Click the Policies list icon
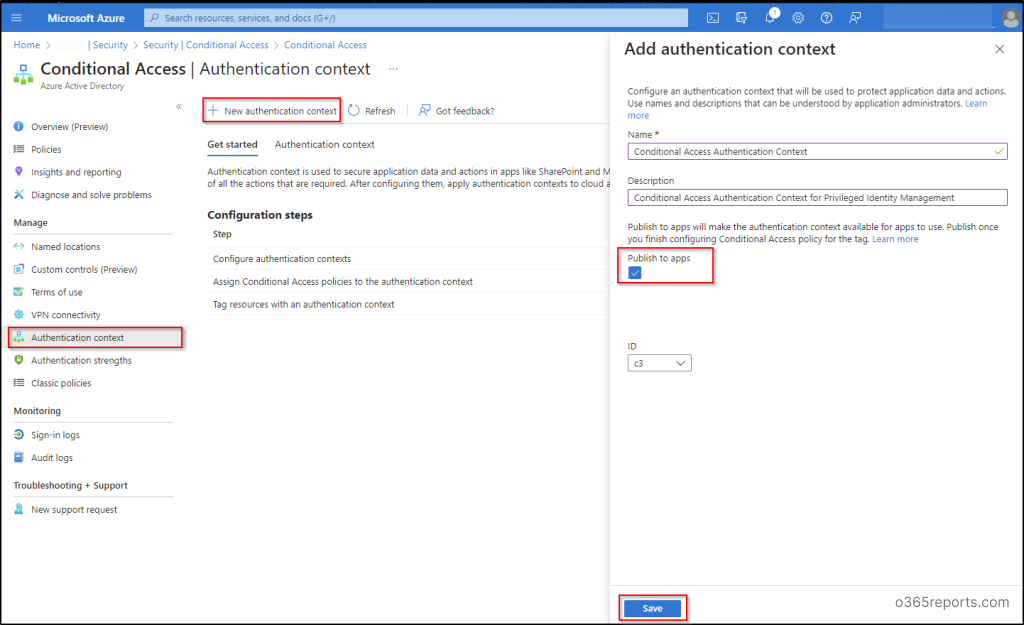1024x625 pixels. tap(18, 149)
